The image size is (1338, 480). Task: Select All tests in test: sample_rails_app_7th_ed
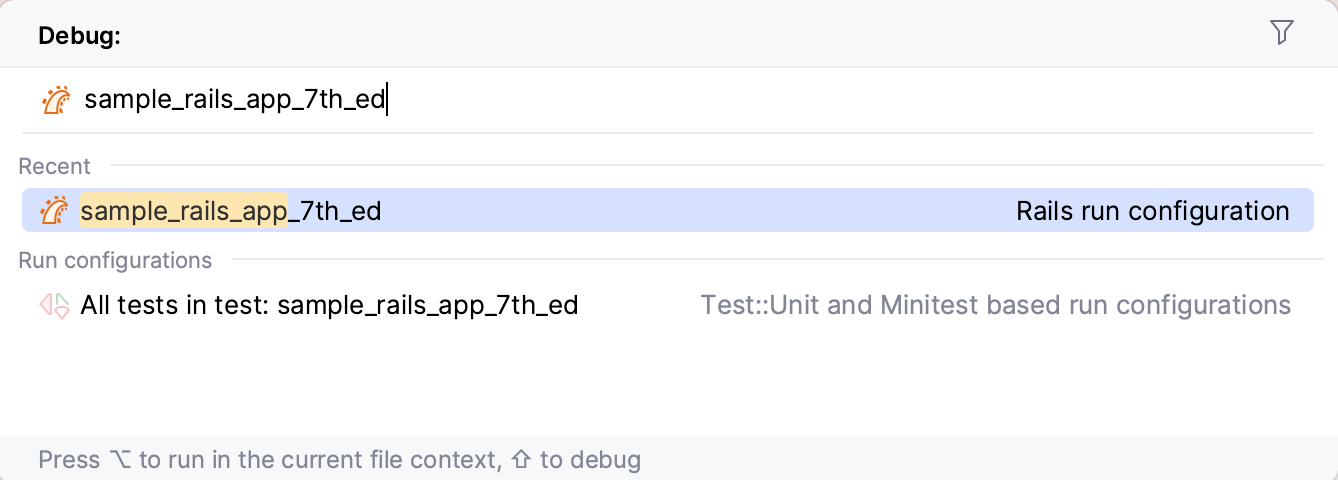(329, 305)
